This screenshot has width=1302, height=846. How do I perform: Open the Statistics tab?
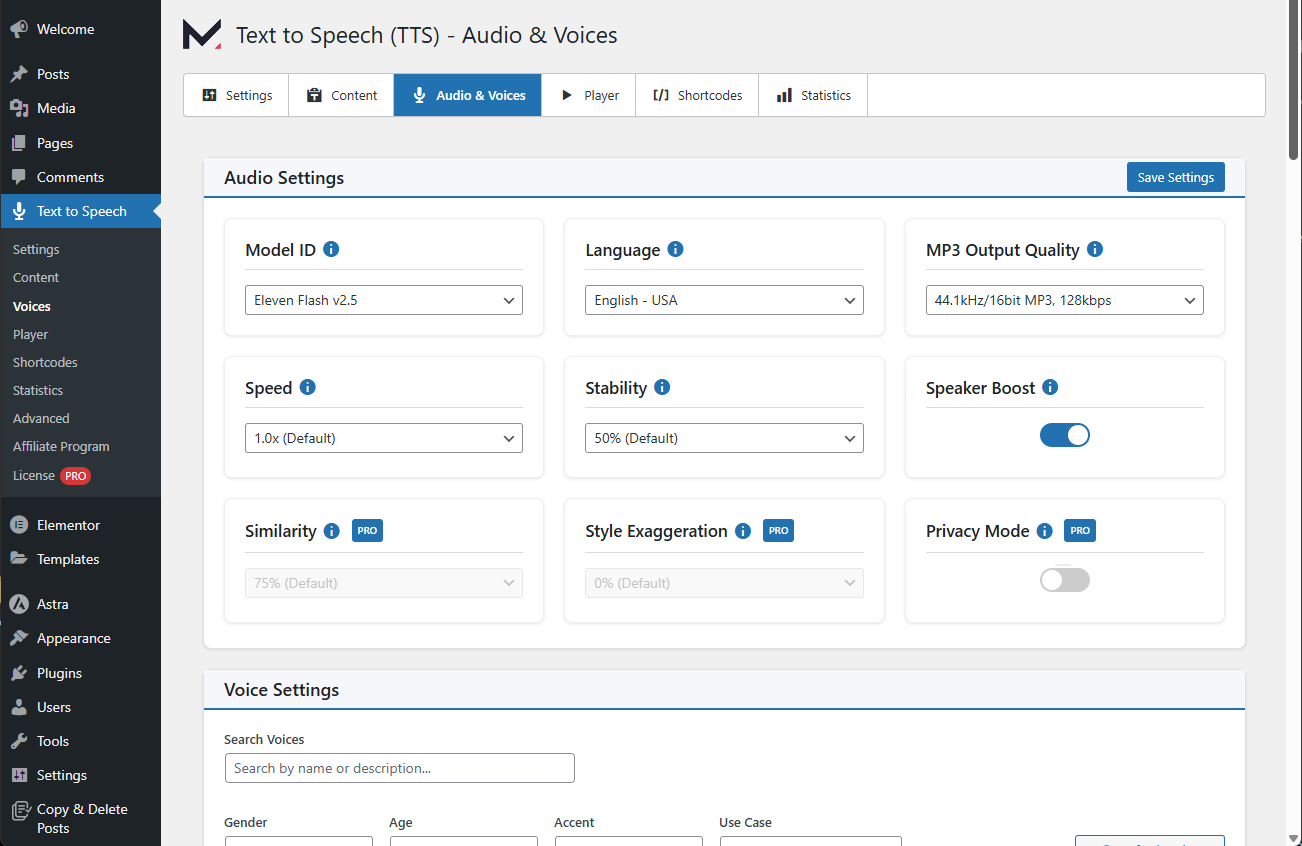coord(813,95)
